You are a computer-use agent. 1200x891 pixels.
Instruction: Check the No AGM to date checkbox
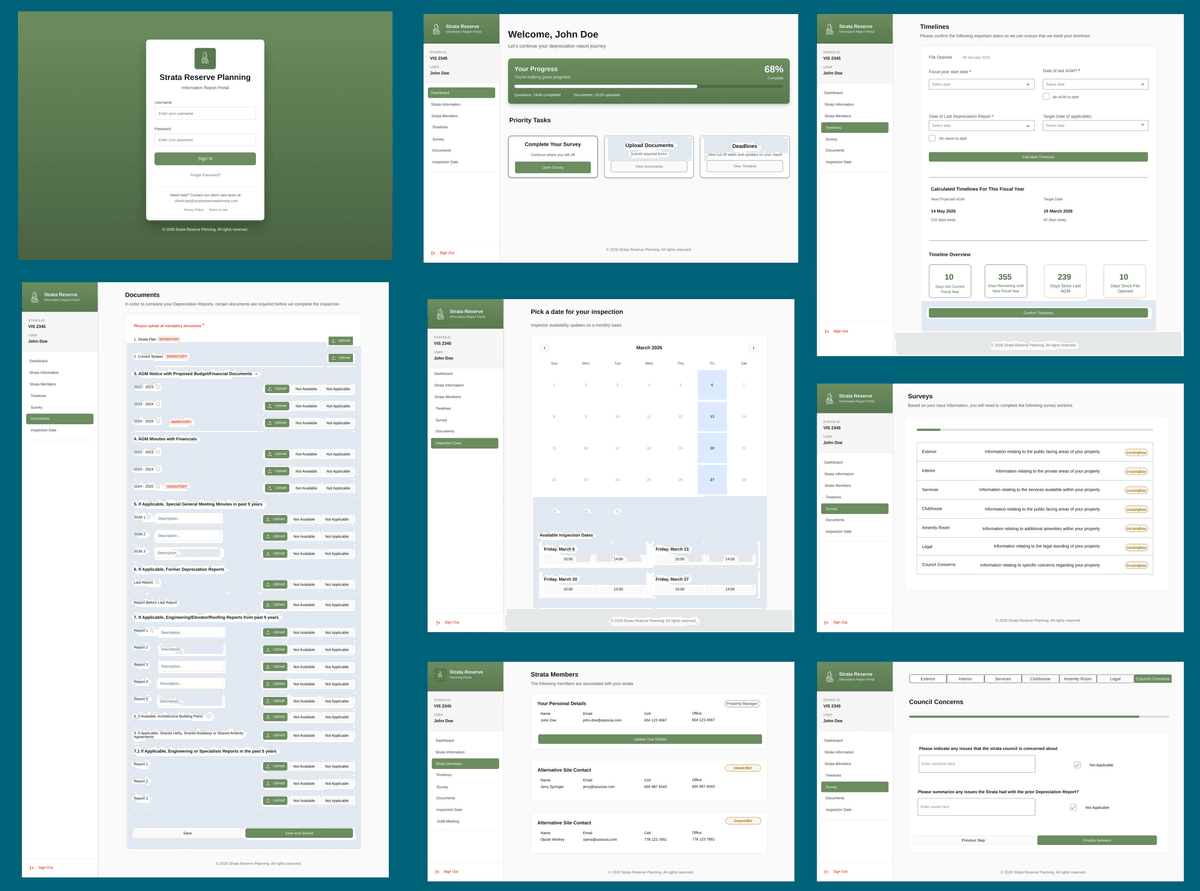[x=1045, y=96]
